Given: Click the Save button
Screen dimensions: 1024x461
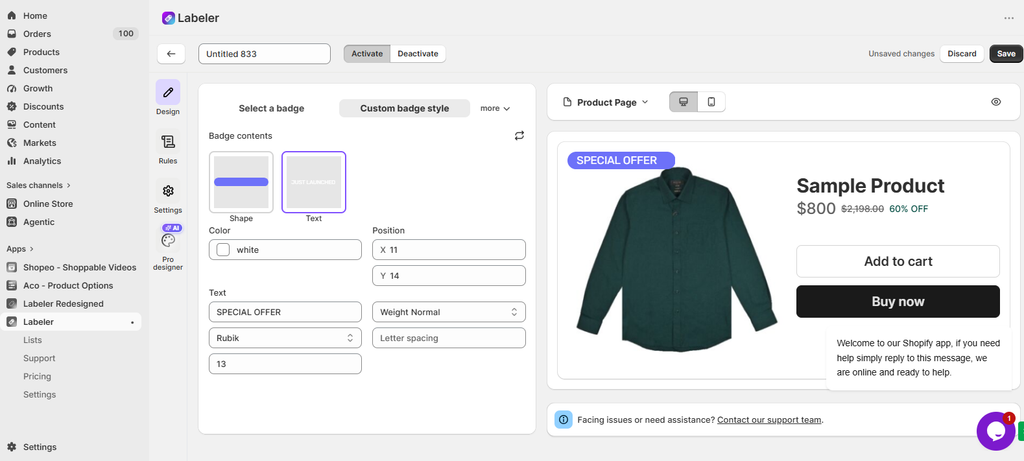Looking at the screenshot, I should 1006,54.
